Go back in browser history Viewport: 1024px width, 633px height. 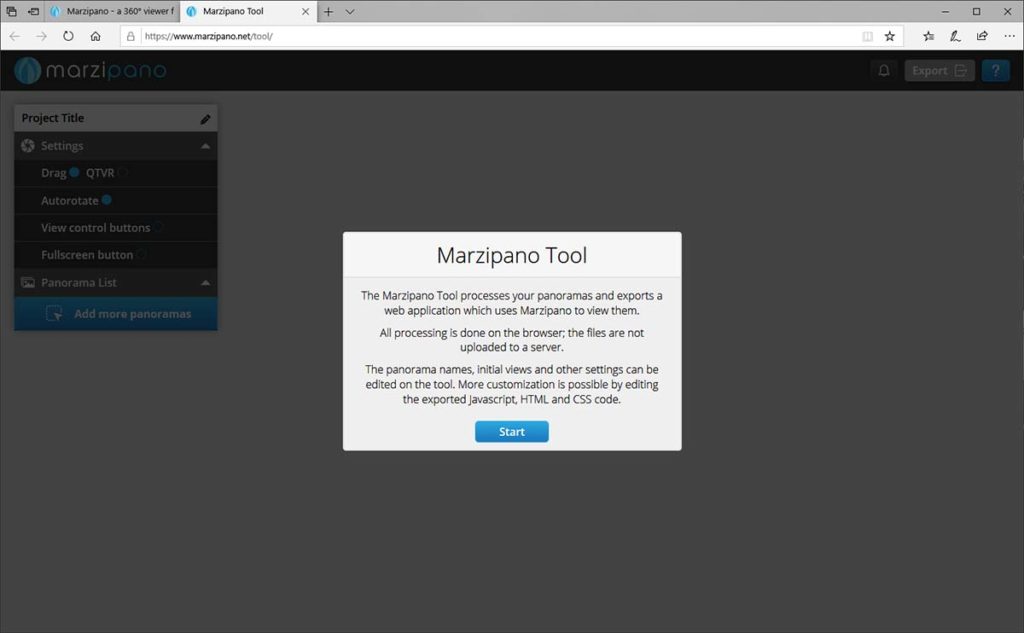click(15, 36)
